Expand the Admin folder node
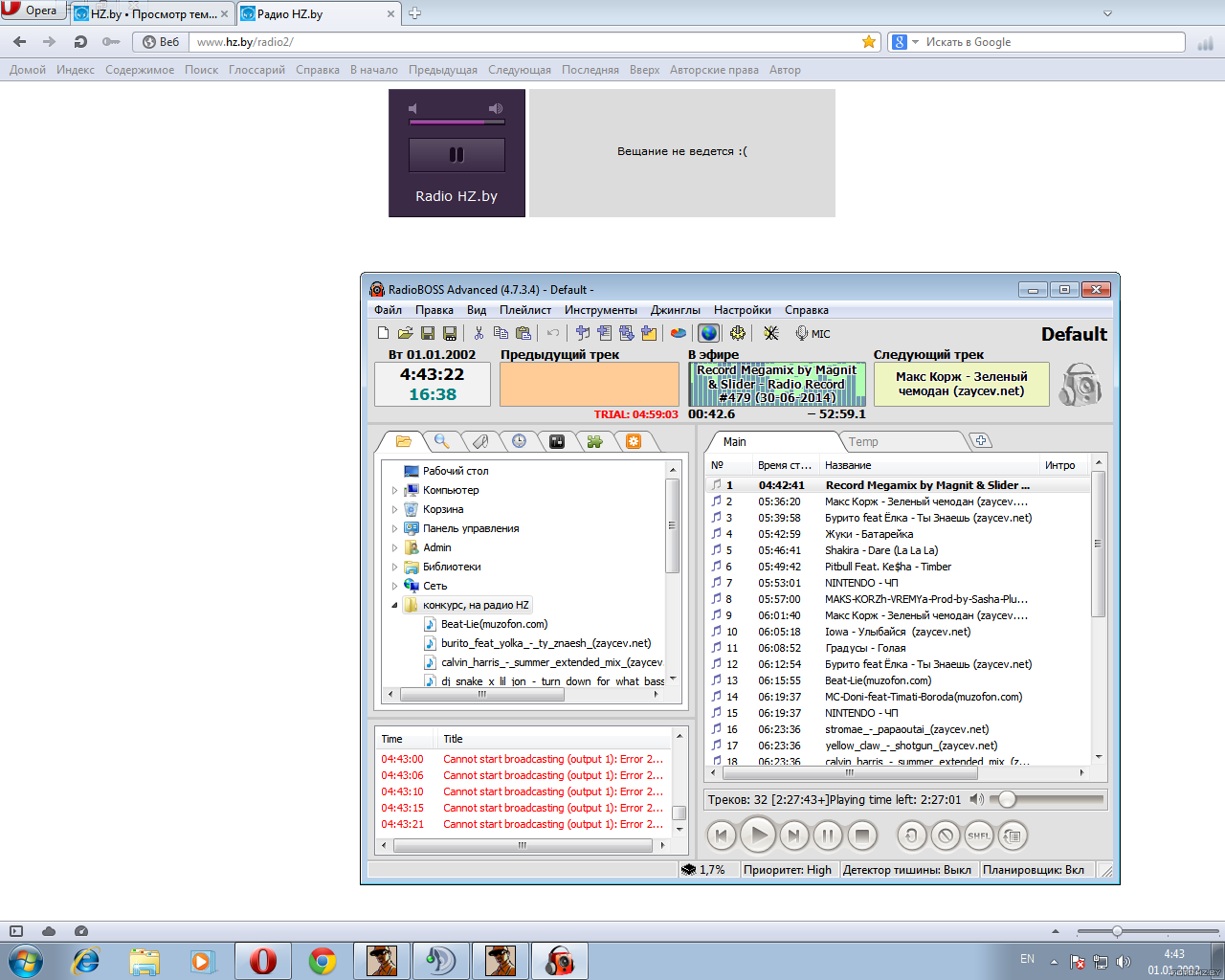This screenshot has height=980, width=1225. click(394, 547)
